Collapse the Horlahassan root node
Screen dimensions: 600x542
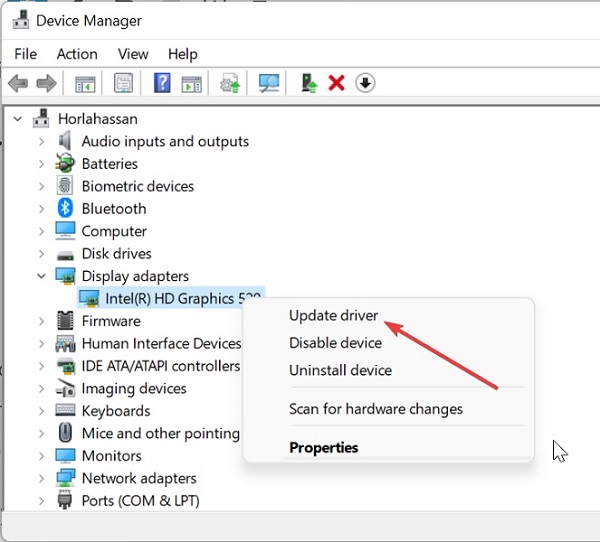(18, 119)
